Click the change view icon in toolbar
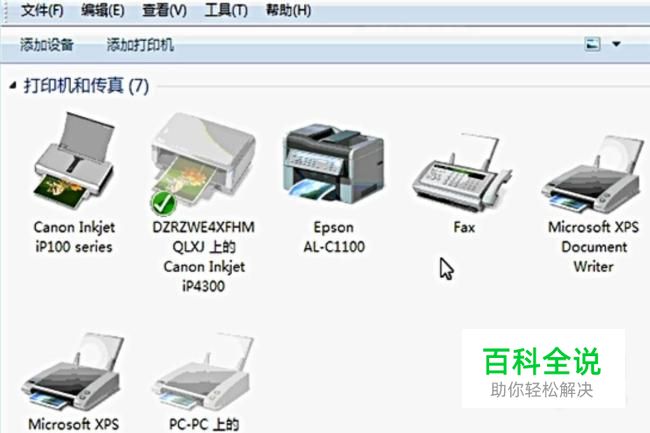 pyautogui.click(x=592, y=44)
